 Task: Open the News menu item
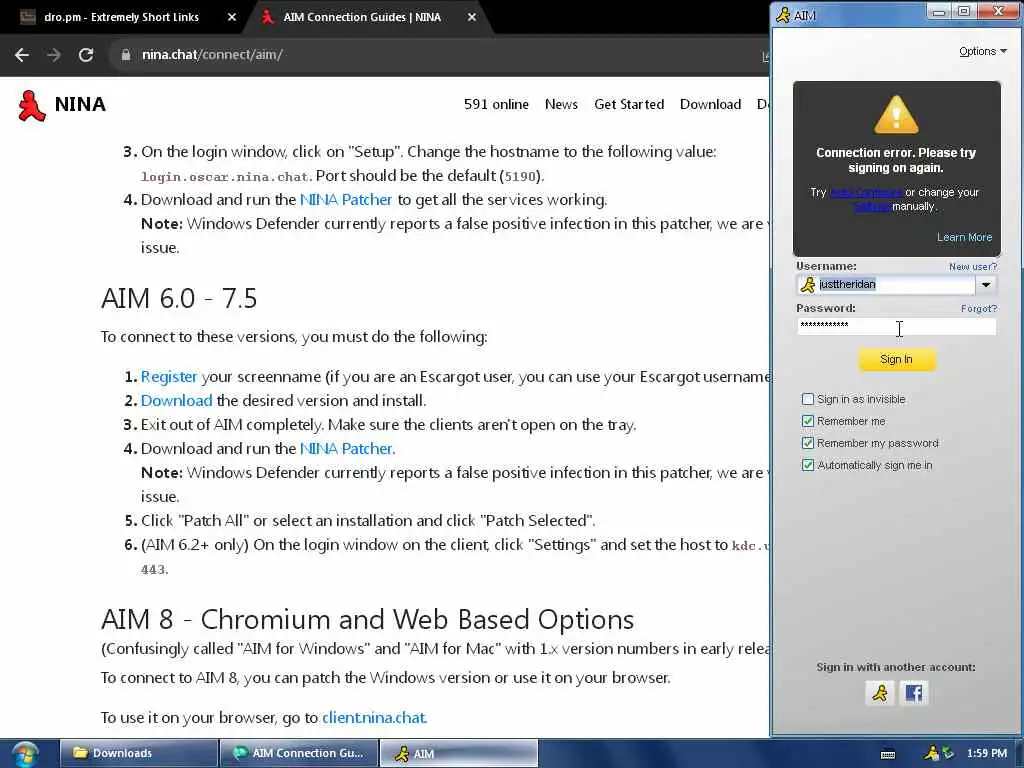pyautogui.click(x=561, y=104)
